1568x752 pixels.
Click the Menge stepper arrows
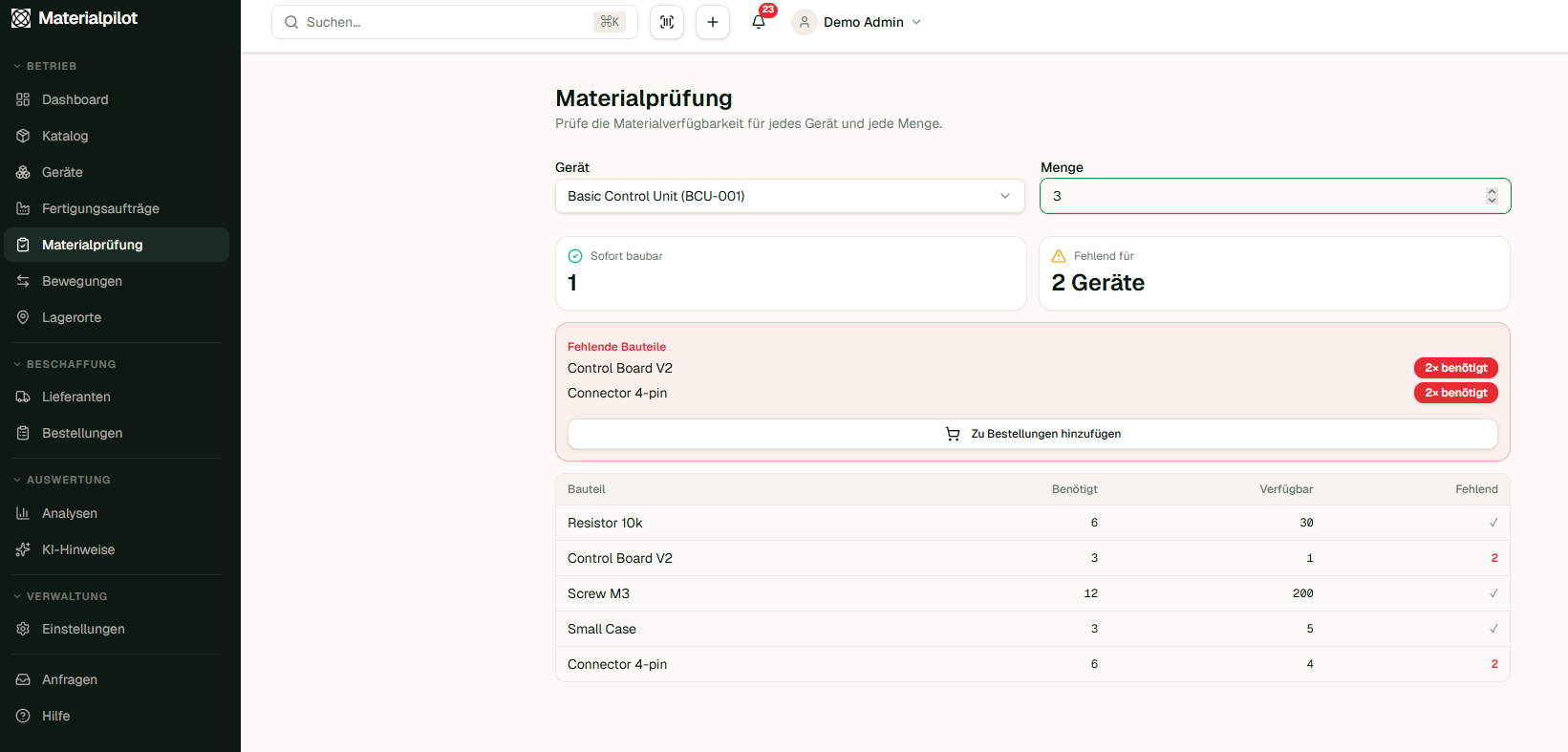(x=1492, y=196)
